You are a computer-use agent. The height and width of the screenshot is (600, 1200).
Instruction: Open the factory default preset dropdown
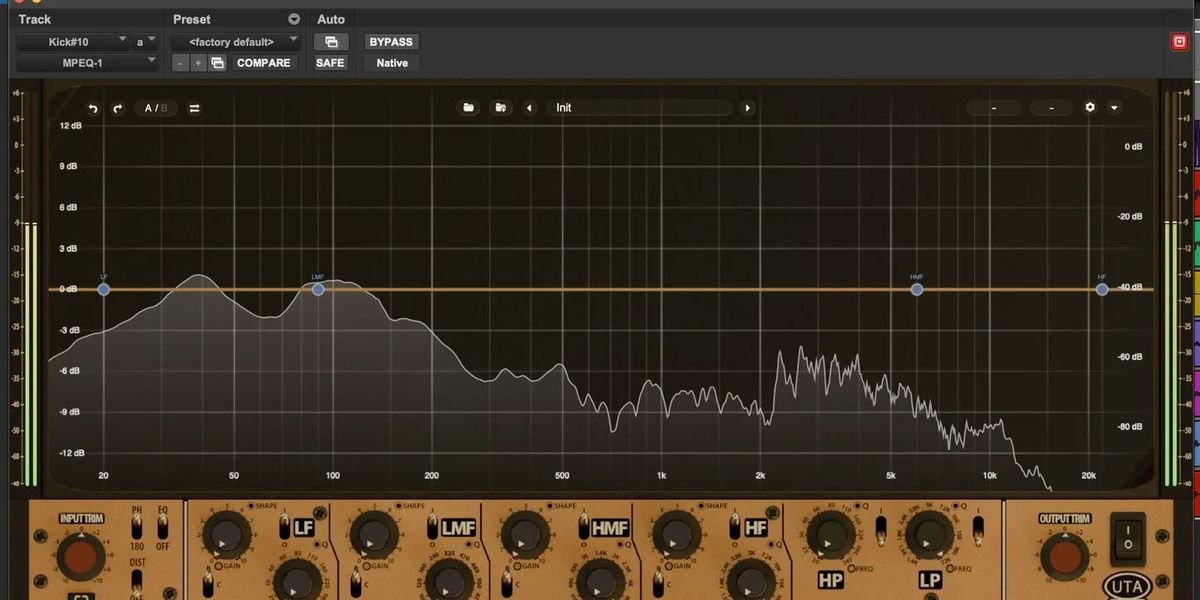coord(236,42)
